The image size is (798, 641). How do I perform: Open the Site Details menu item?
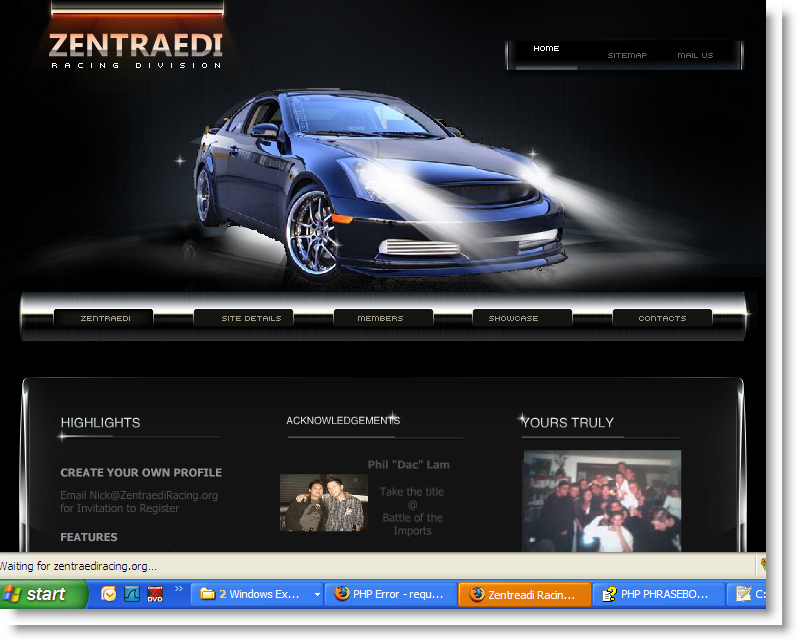(x=251, y=318)
